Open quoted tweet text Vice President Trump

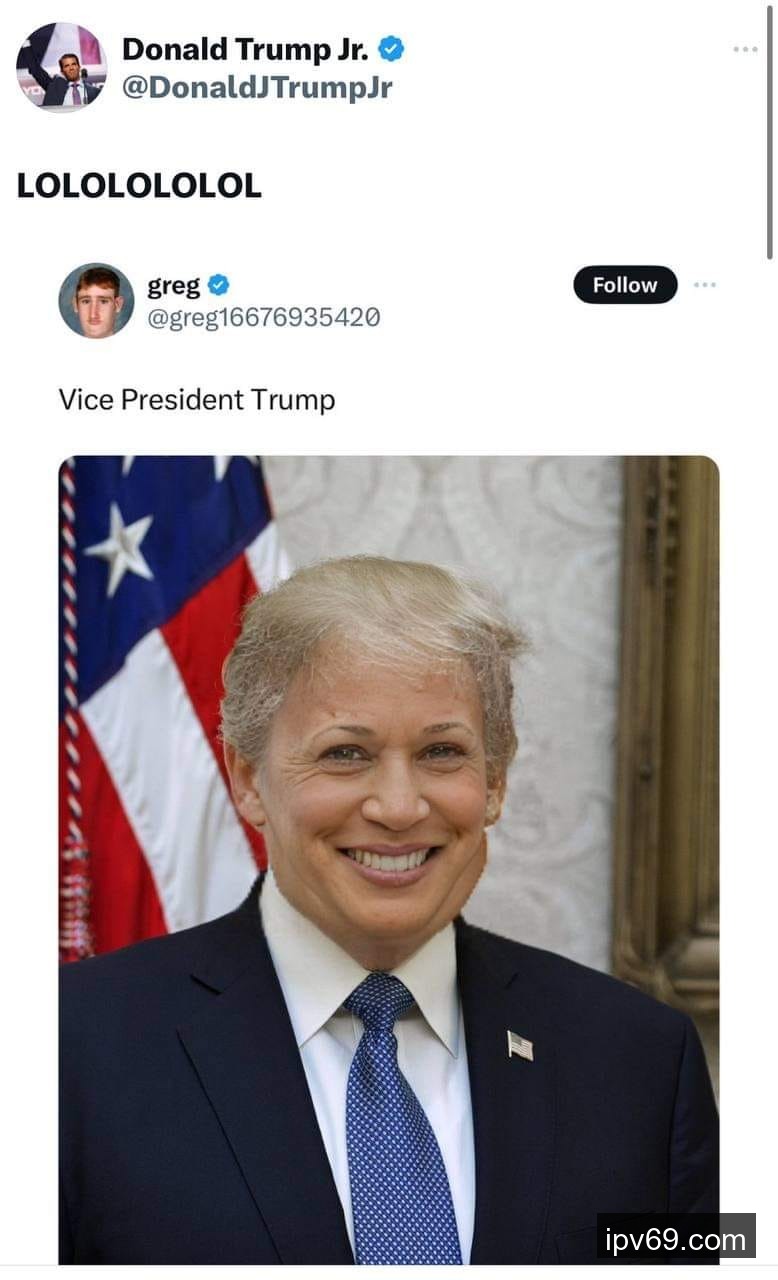pyautogui.click(x=197, y=400)
